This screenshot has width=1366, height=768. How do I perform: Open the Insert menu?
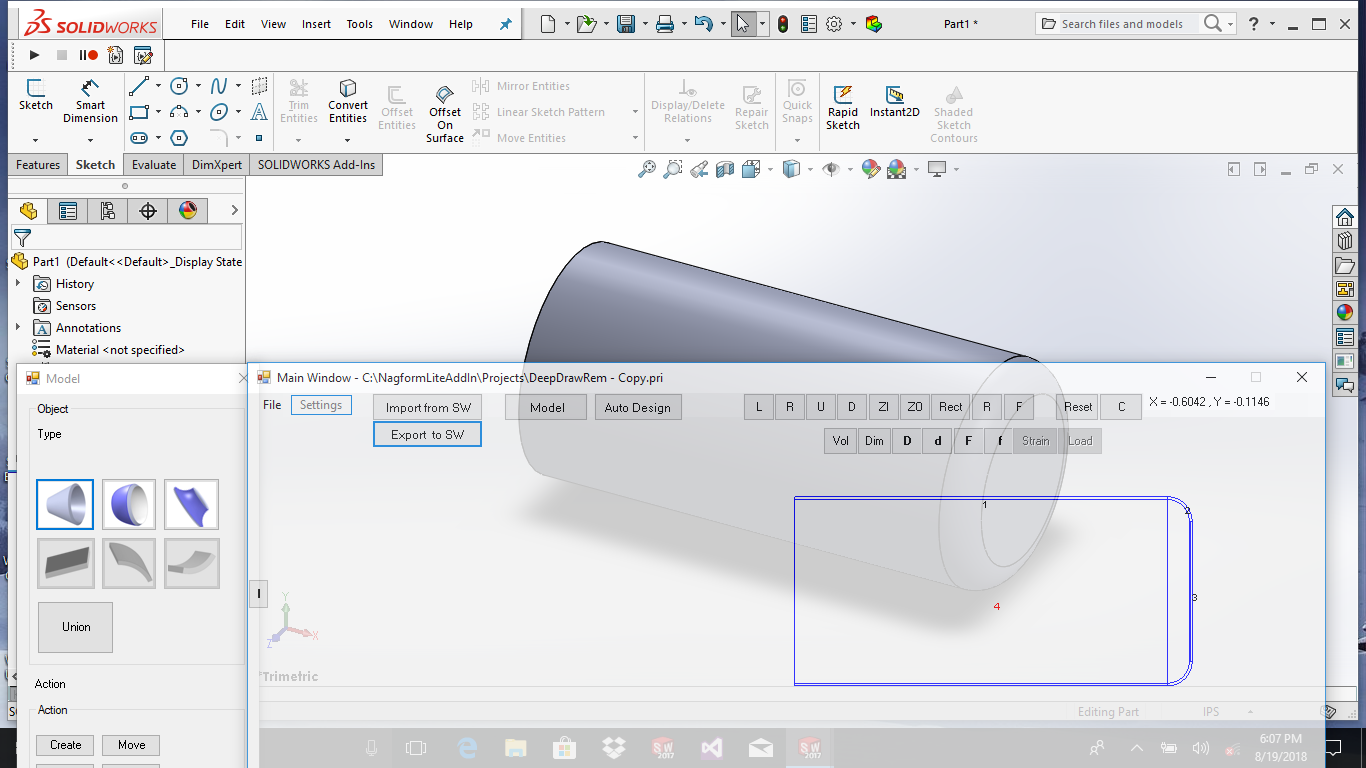pyautogui.click(x=316, y=24)
